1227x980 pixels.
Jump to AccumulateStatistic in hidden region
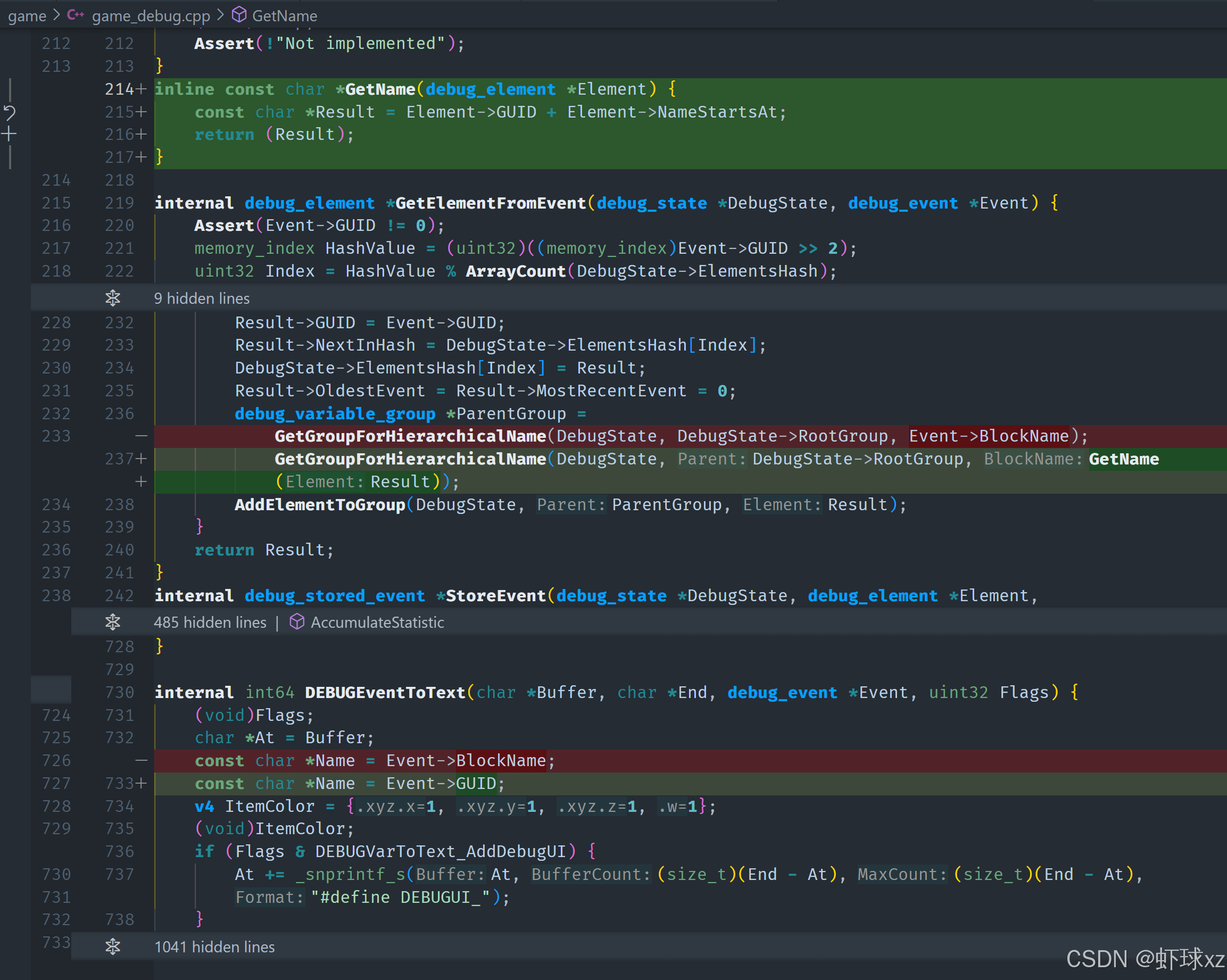[x=377, y=622]
